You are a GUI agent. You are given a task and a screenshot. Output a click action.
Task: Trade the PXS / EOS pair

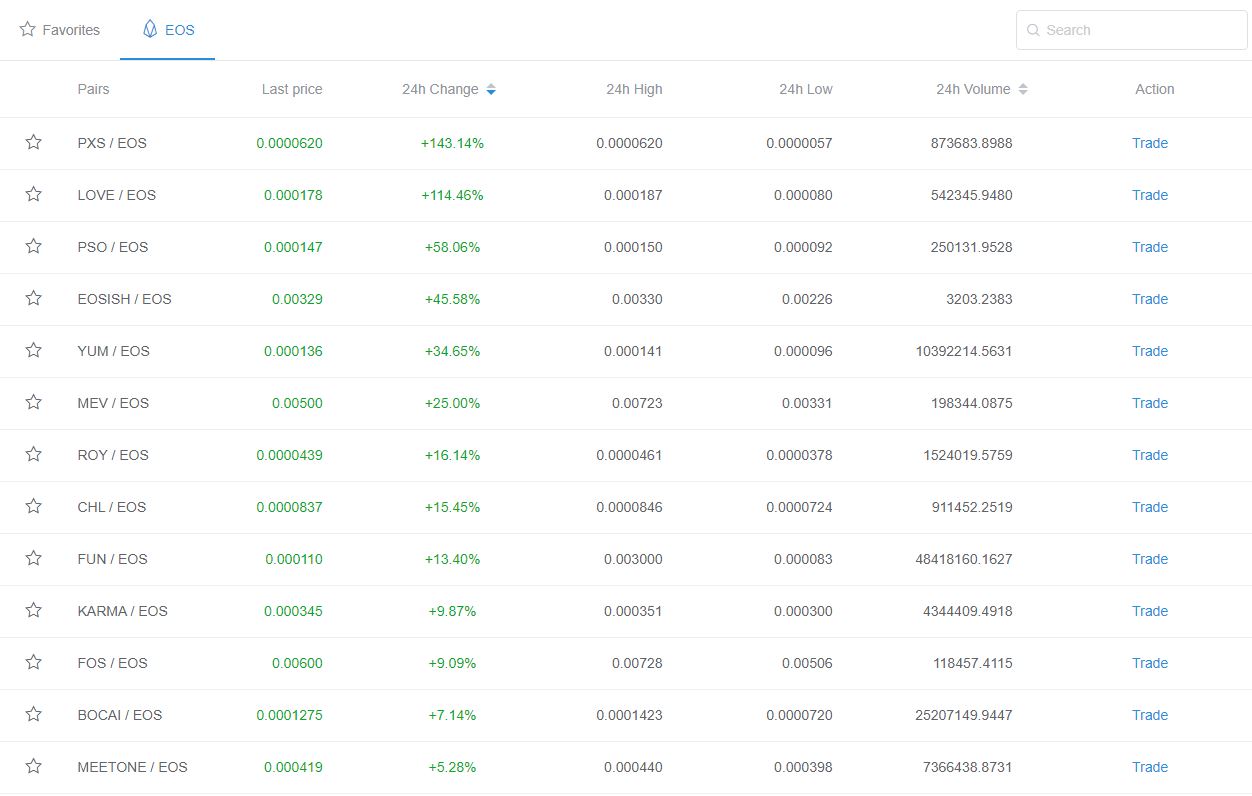[1150, 143]
